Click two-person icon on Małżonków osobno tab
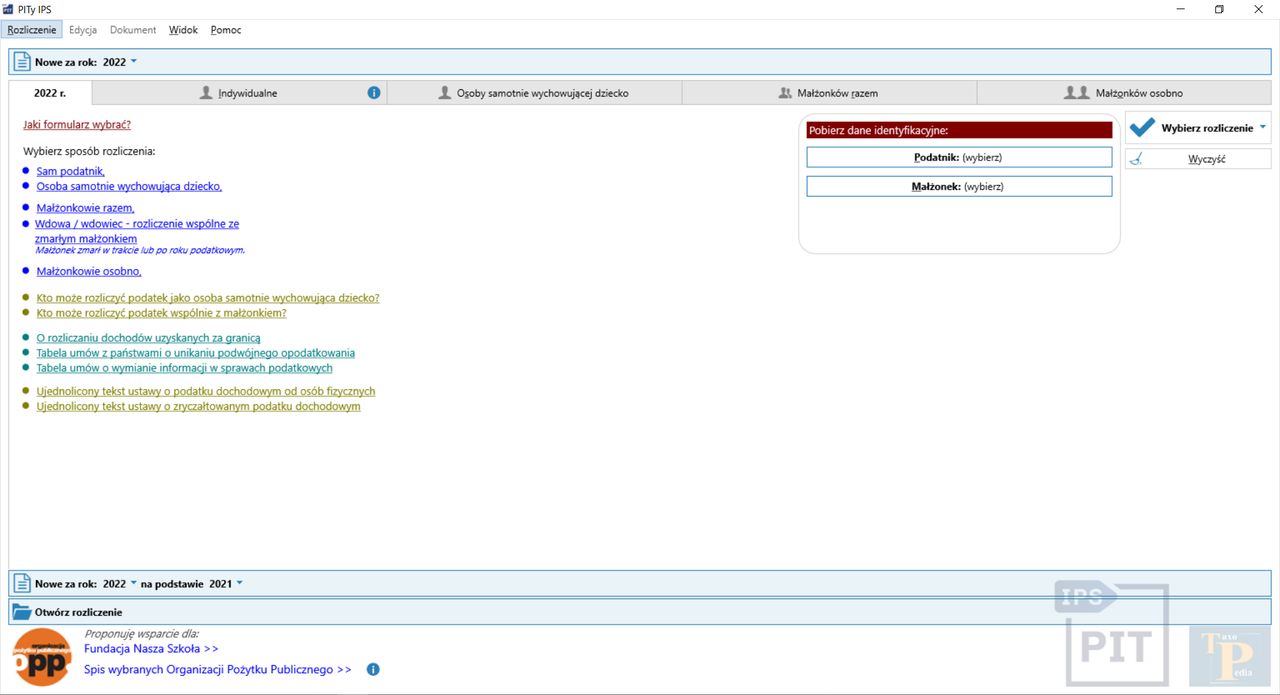The width and height of the screenshot is (1280, 695). [x=1077, y=93]
